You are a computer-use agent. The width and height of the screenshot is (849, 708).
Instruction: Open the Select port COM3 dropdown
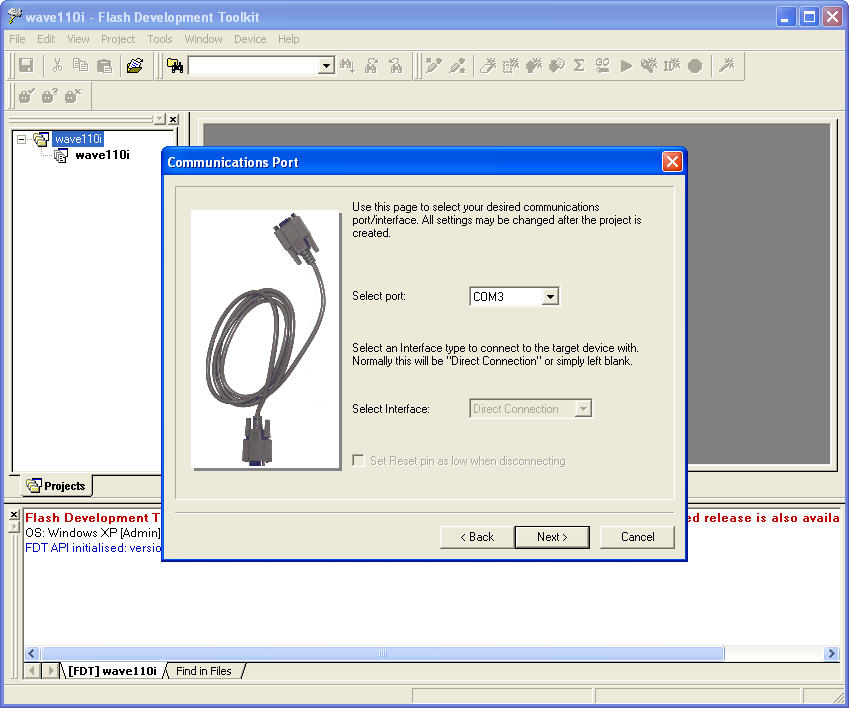pos(550,297)
